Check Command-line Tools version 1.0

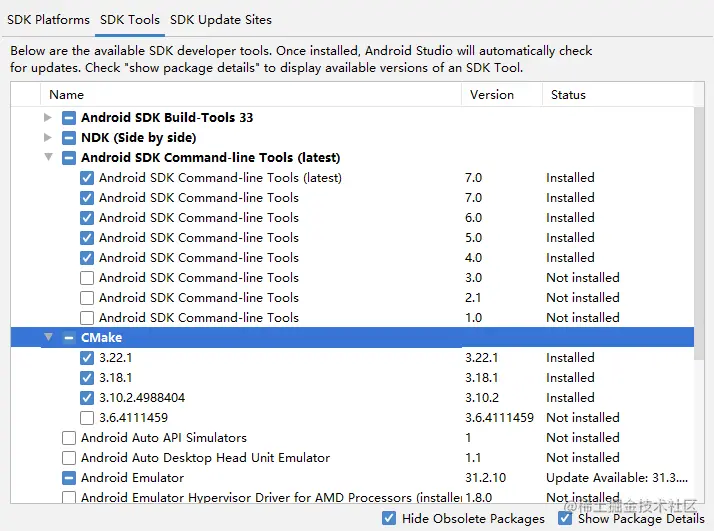click(87, 318)
